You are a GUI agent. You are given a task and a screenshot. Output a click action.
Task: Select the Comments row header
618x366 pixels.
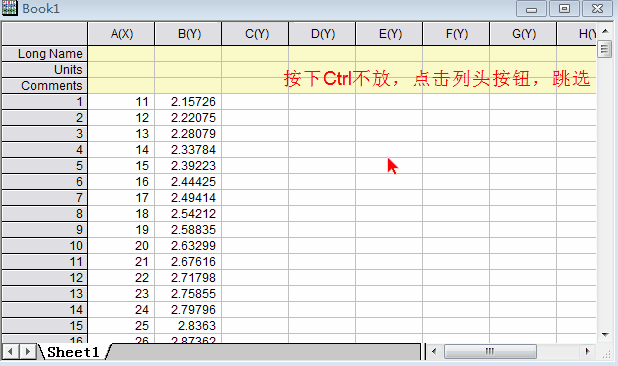coord(45,85)
